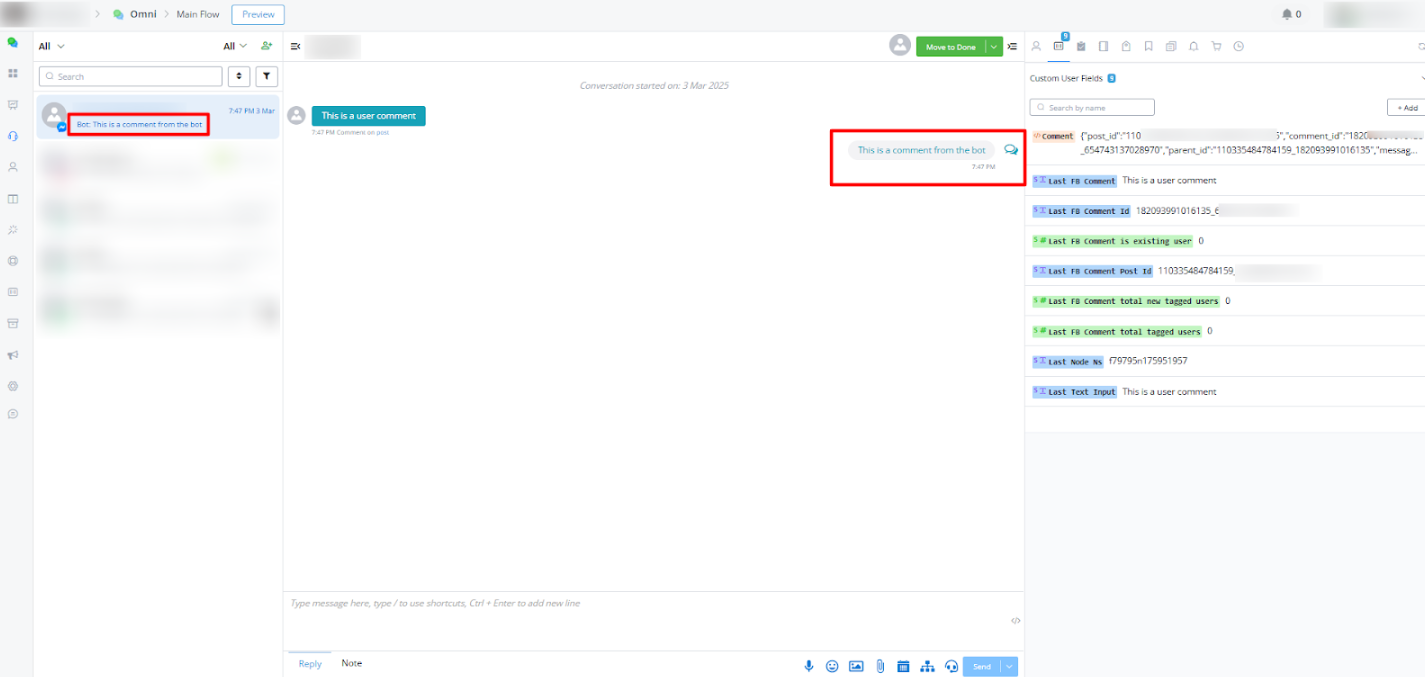The width and height of the screenshot is (1425, 677).
Task: Click the microphone voice message icon
Action: (x=809, y=666)
